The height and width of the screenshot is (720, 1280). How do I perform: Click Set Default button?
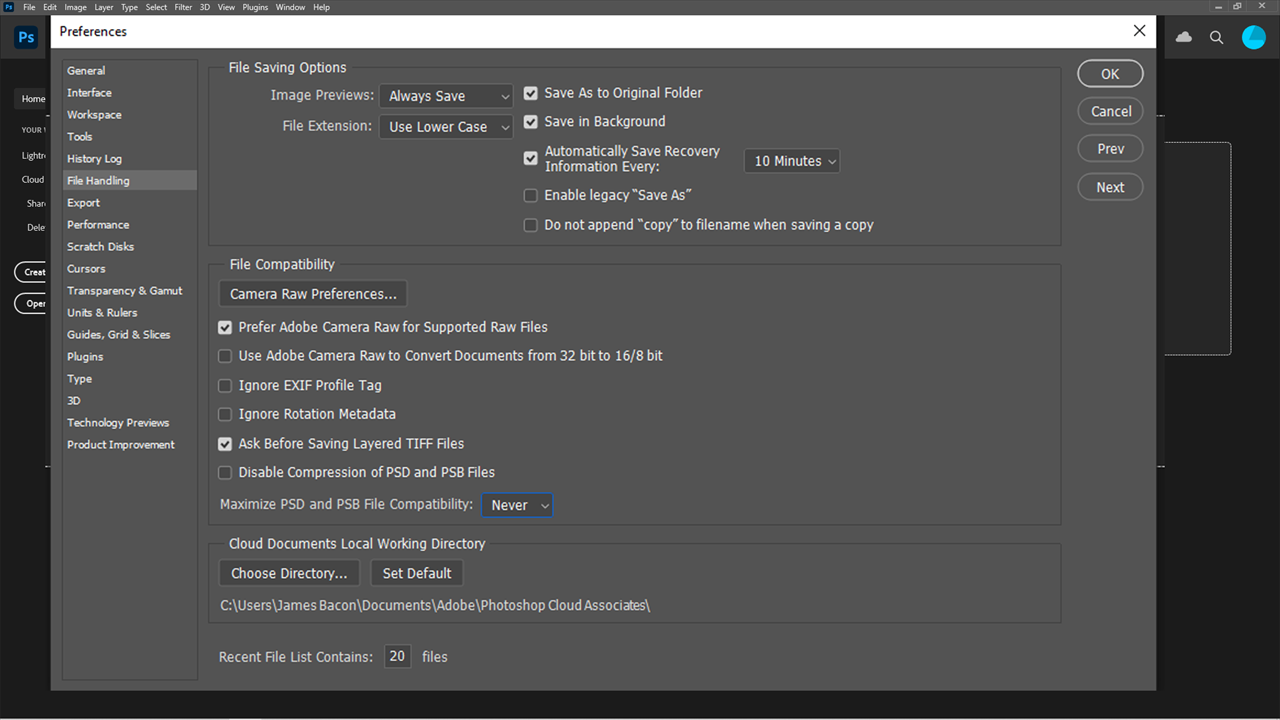click(417, 573)
